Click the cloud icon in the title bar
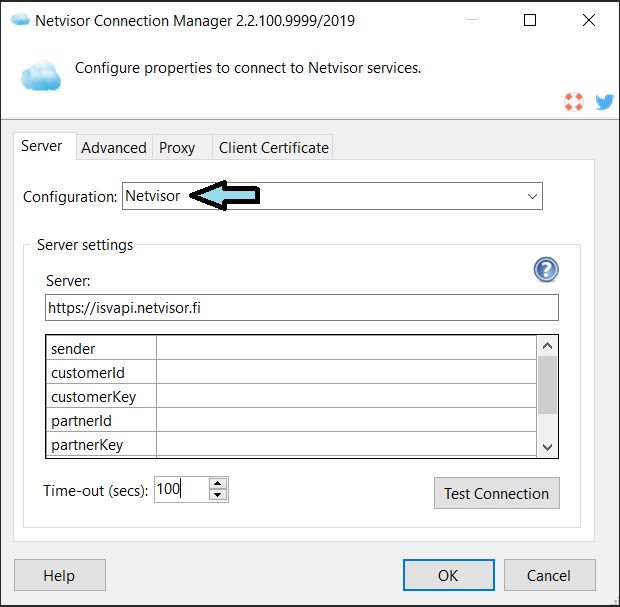 click(x=20, y=19)
